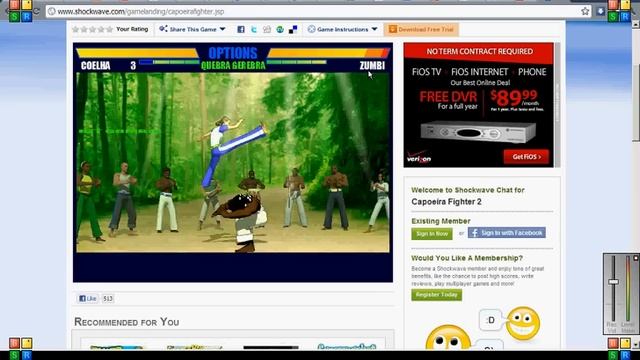Screen dimensions: 640x360
Task: Click 'NO TERM CONTRACT REQUIRED' ad banner
Action: [479, 51]
